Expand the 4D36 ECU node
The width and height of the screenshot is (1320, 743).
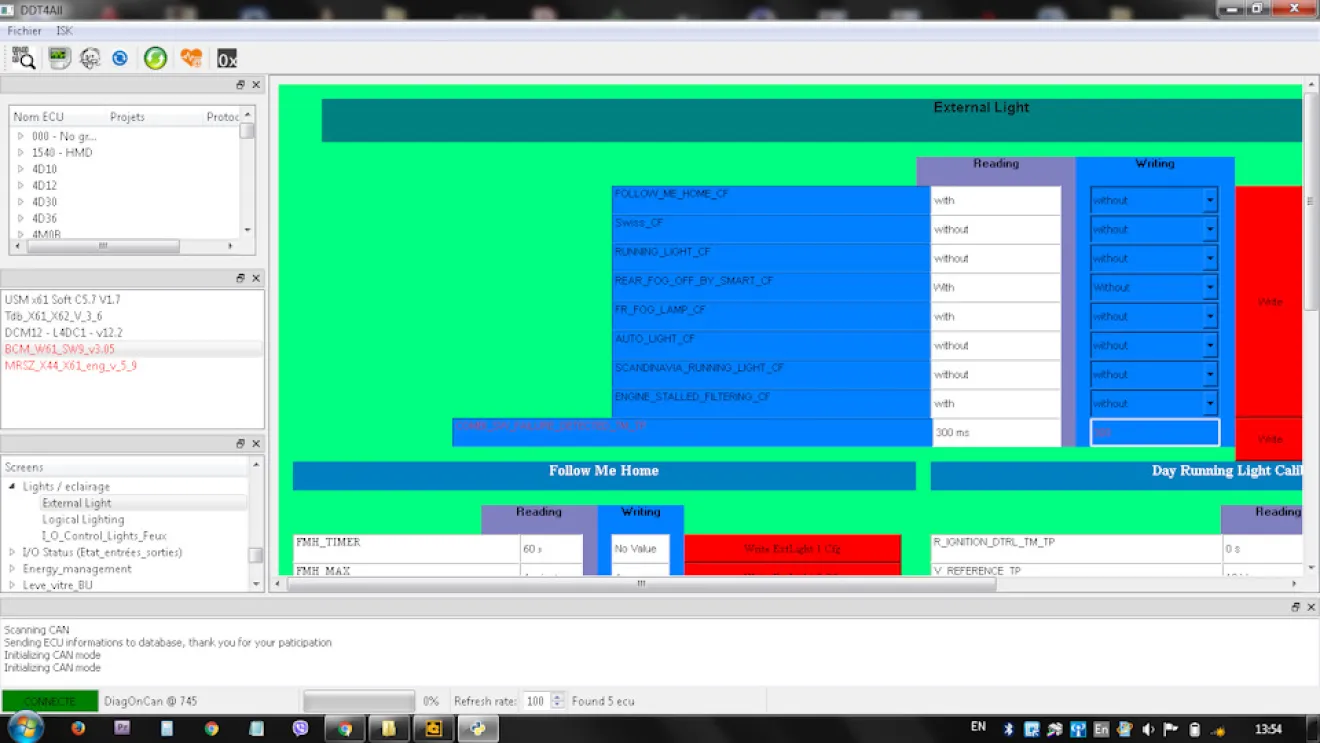click(x=21, y=218)
